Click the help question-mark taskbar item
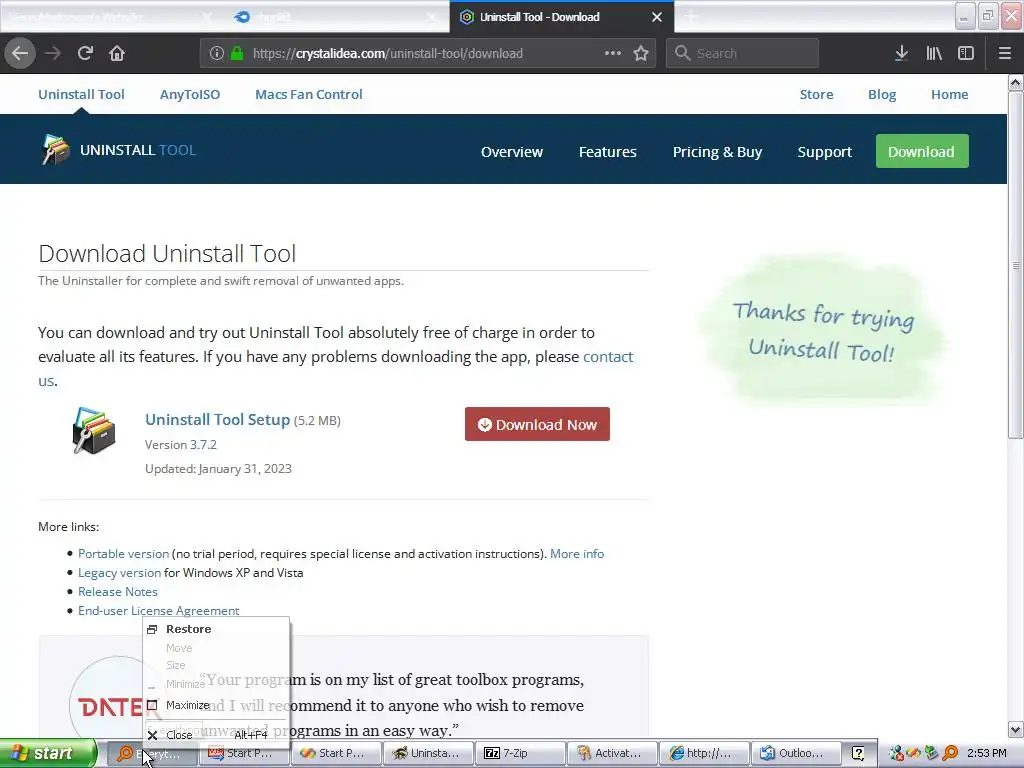1024x768 pixels. pos(859,753)
